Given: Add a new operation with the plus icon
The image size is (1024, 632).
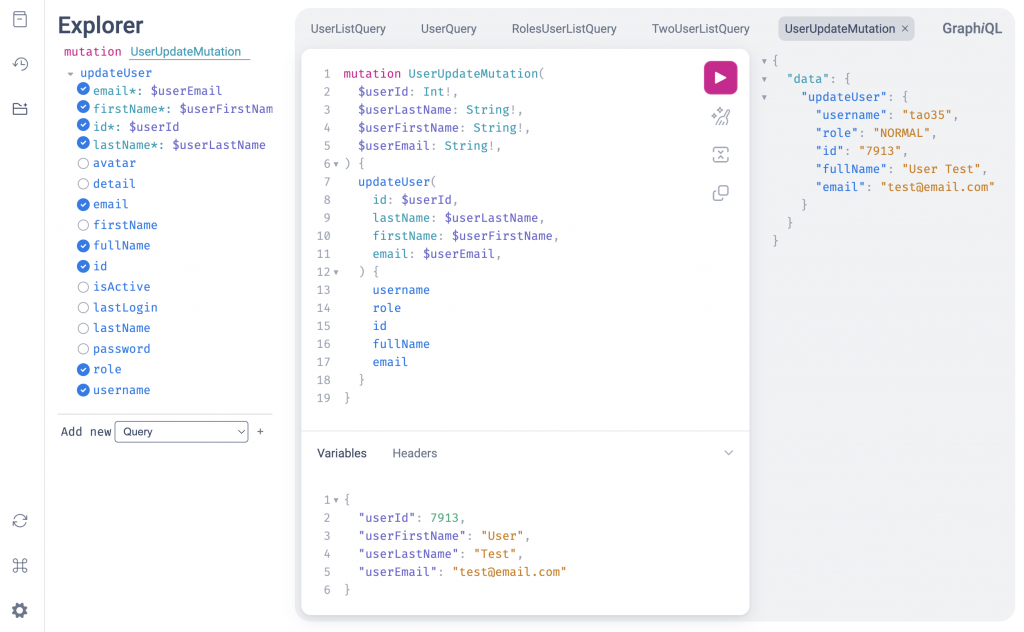Looking at the screenshot, I should (x=261, y=432).
